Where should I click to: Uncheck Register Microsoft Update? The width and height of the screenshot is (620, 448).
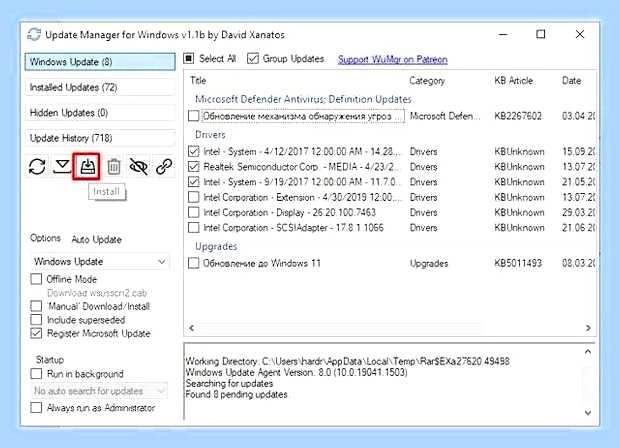(x=36, y=333)
